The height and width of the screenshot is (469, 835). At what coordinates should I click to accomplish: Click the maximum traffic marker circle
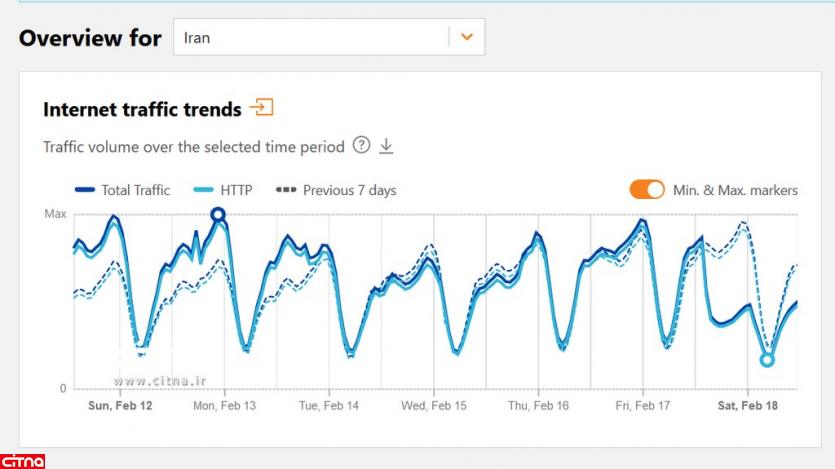(218, 214)
